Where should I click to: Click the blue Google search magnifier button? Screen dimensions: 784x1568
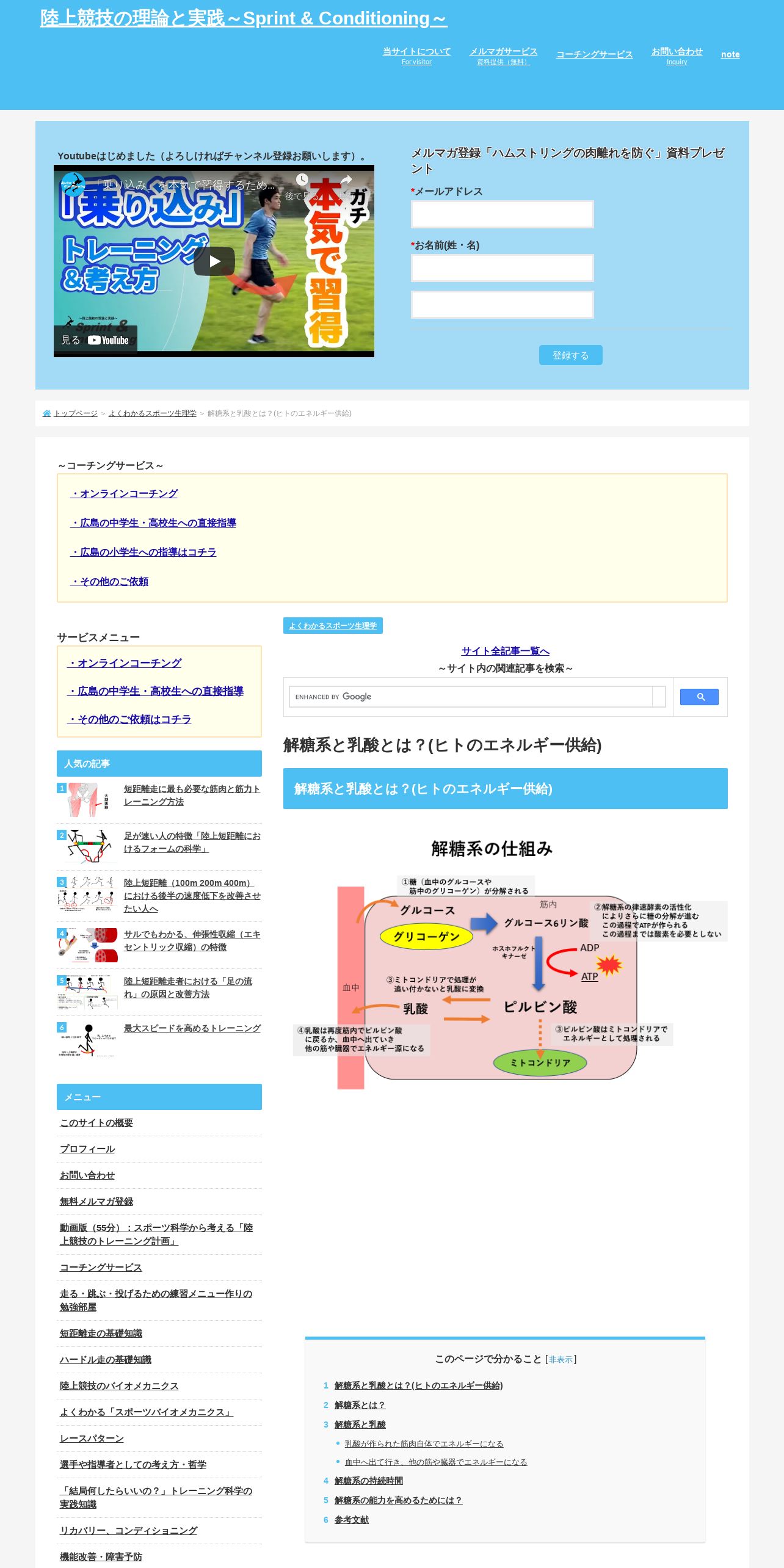tap(699, 697)
